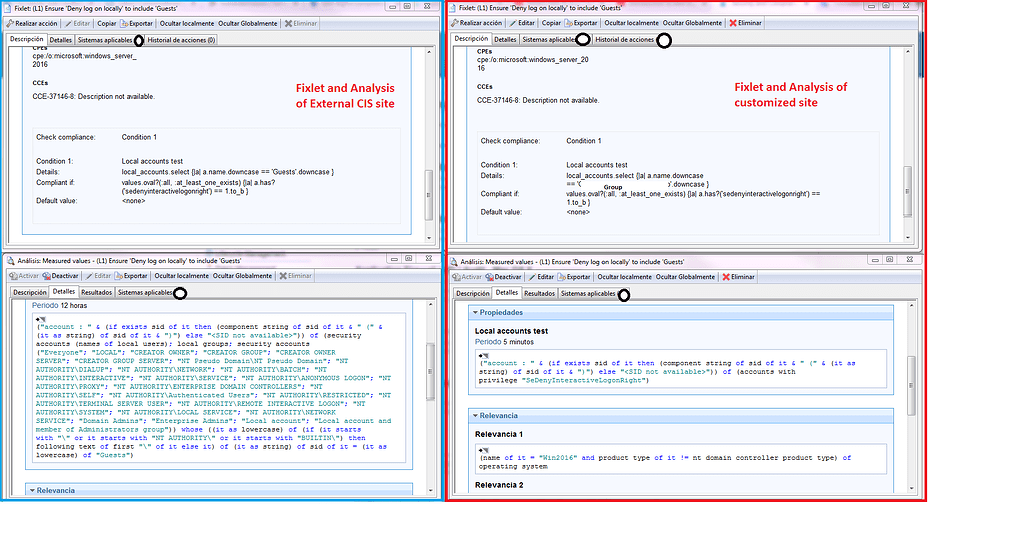Click the 'Relevancia 2' heading

pos(499,485)
